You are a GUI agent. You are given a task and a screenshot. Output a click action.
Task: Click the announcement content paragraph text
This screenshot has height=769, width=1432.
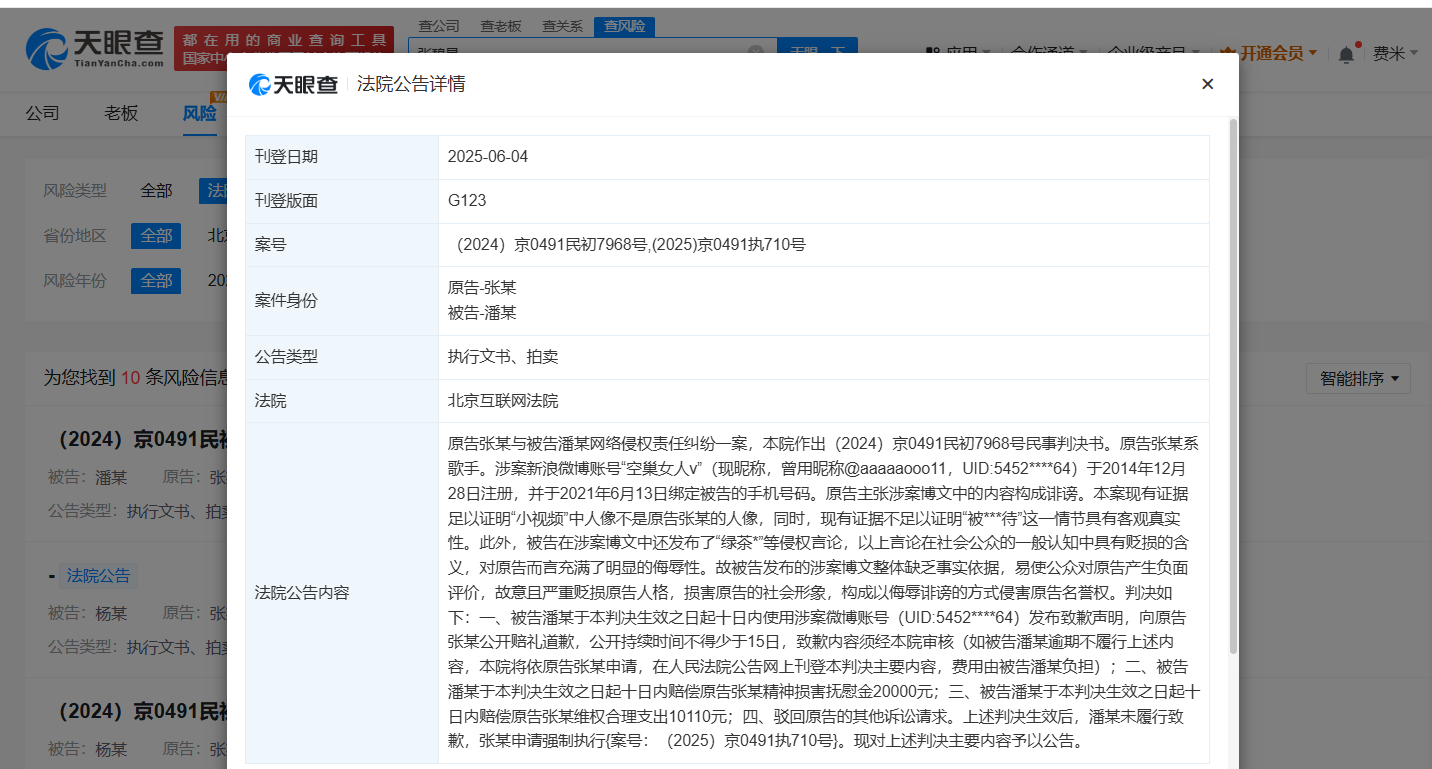click(824, 592)
